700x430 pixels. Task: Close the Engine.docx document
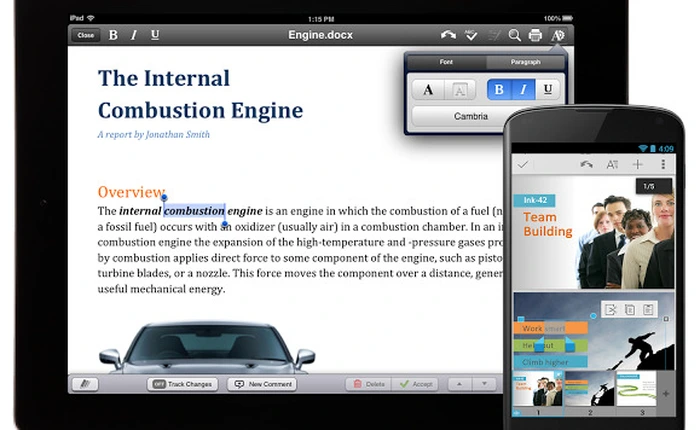point(85,35)
